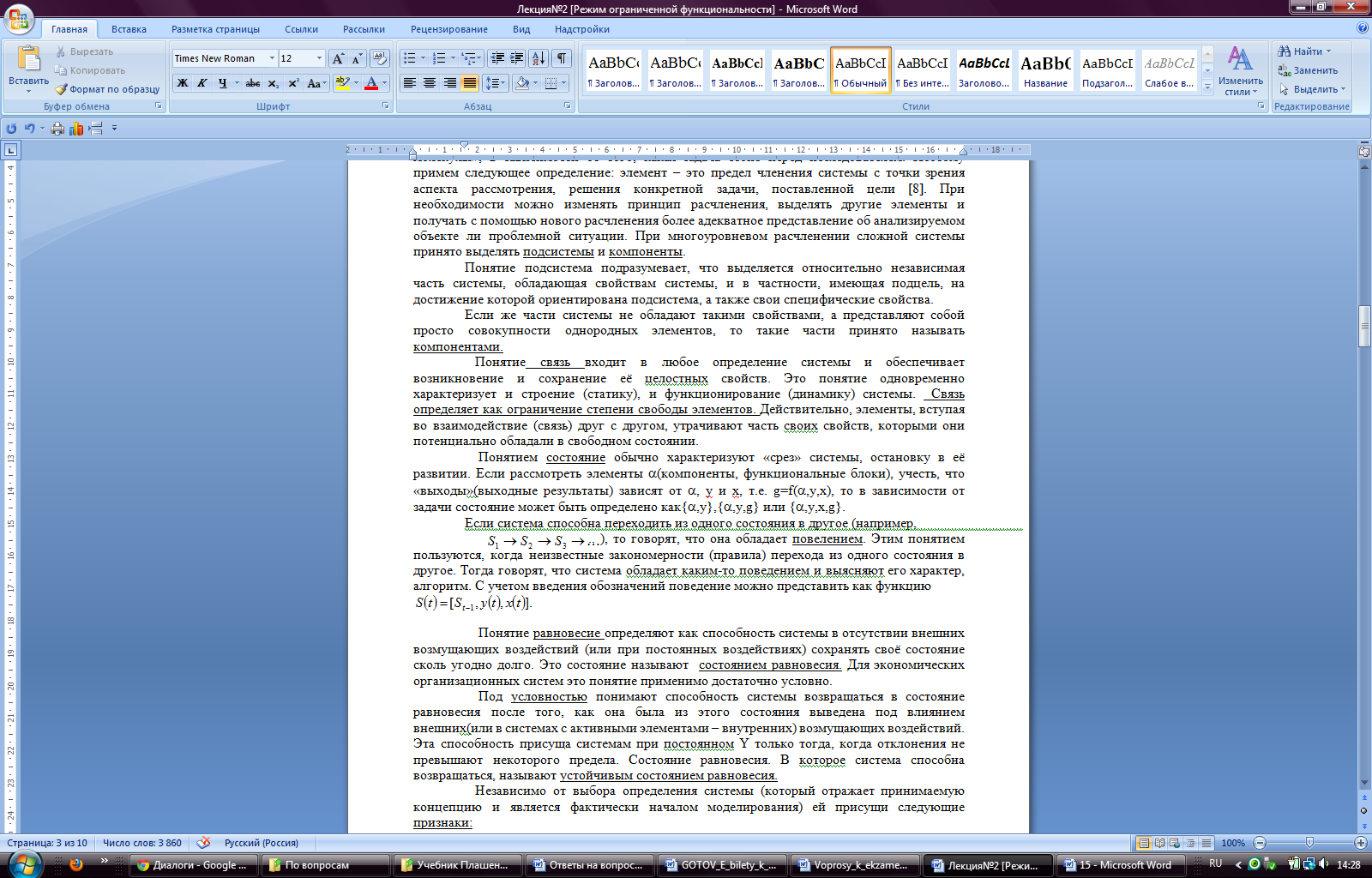Viewport: 1372px width, 878px height.
Task: Switch to web layout view
Action: coord(1175,843)
